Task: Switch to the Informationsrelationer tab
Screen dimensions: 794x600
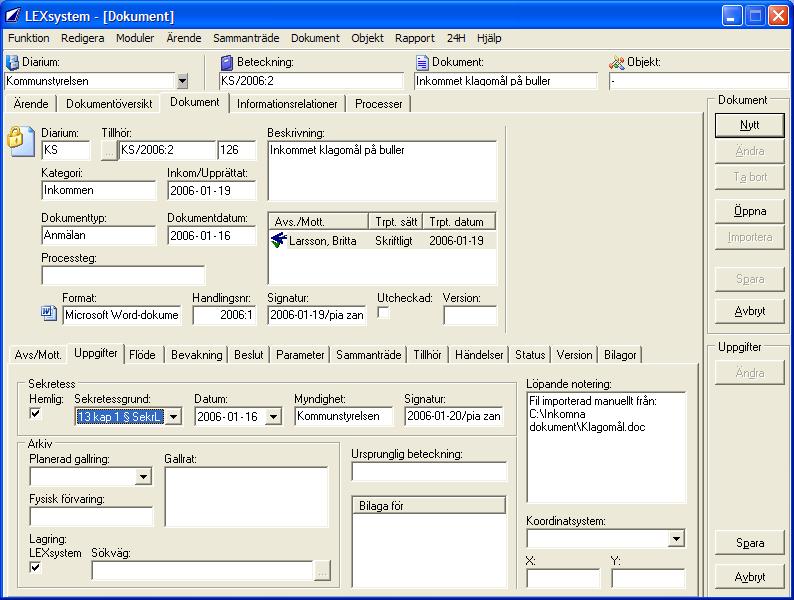Action: coord(287,104)
